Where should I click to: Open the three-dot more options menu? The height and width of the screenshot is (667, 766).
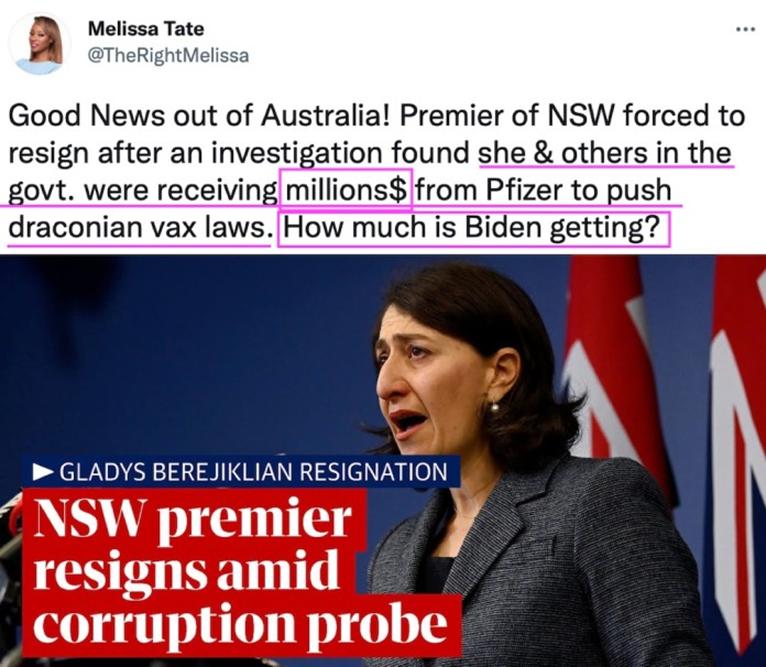[x=745, y=30]
